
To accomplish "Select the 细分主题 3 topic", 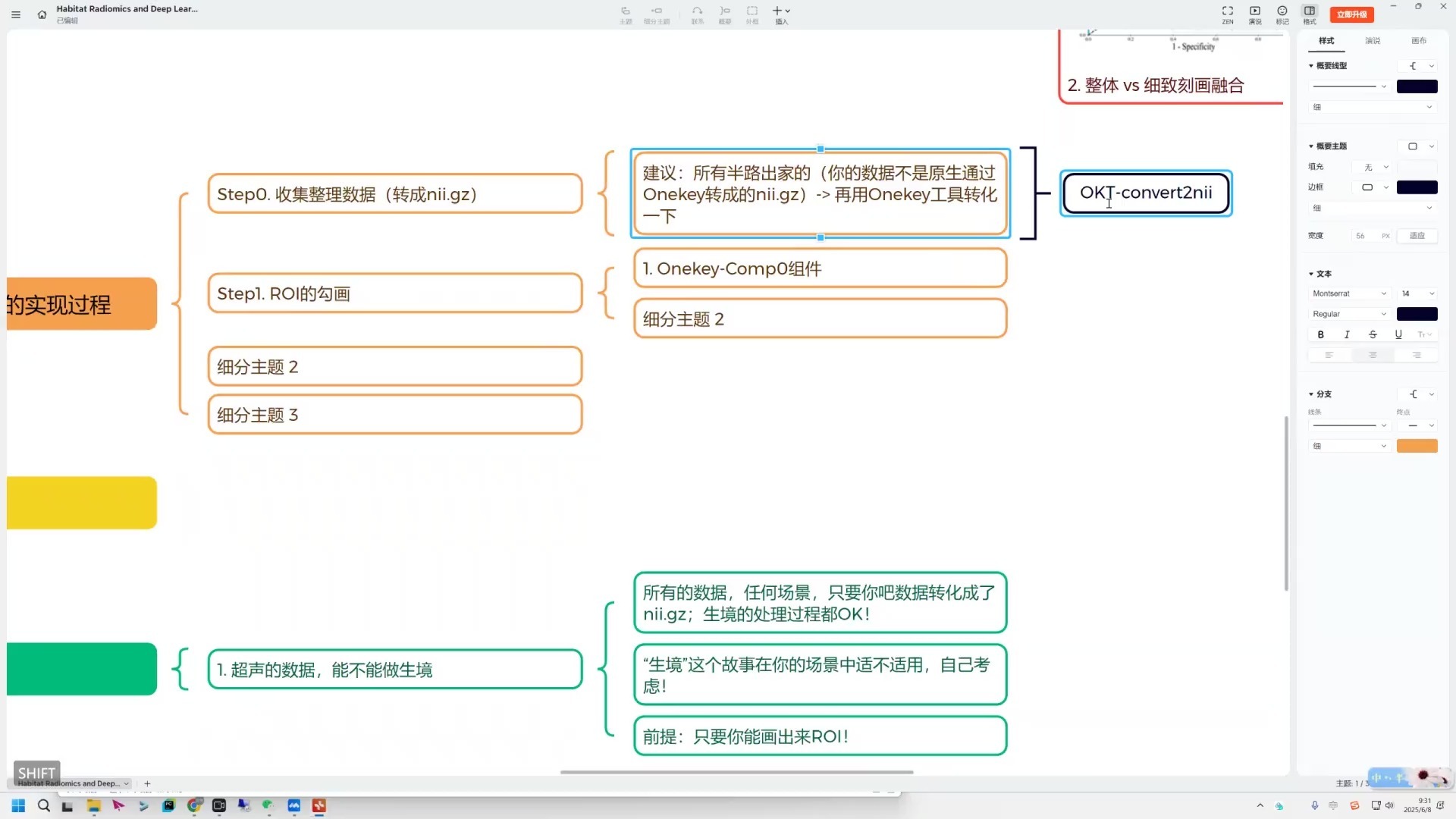I will coord(395,415).
